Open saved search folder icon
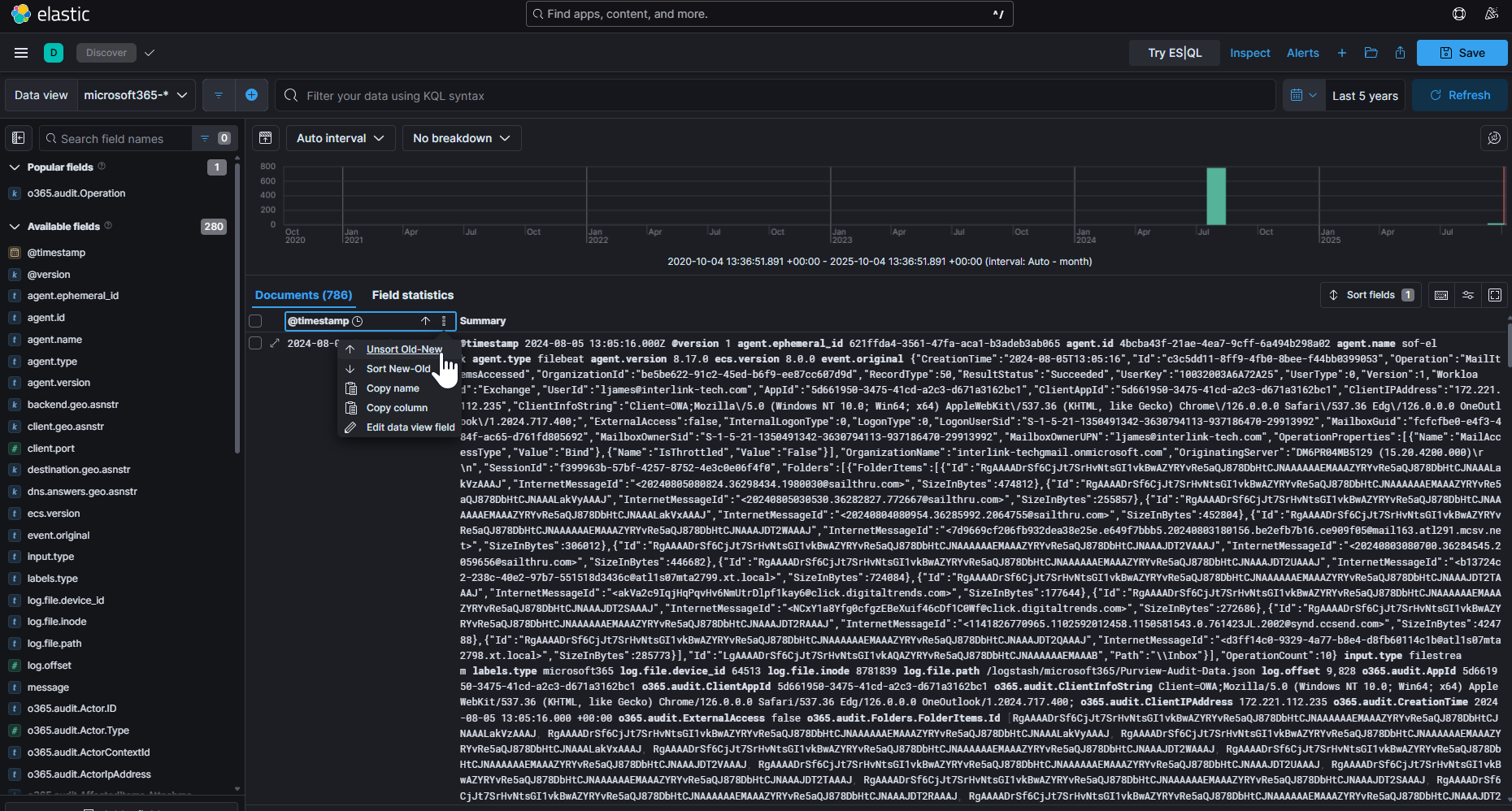The width and height of the screenshot is (1512, 811). pos(1371,53)
